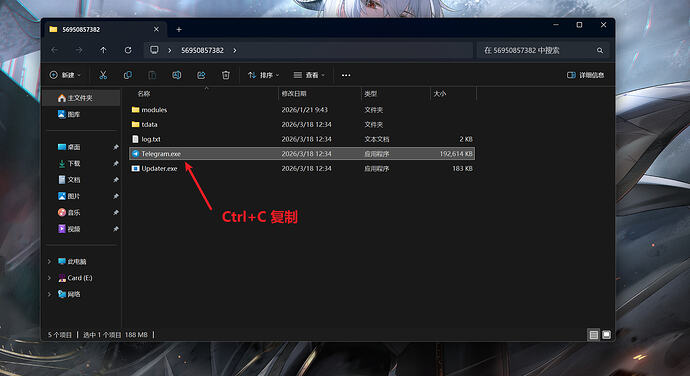Screen dimensions: 690x376
Task: Click the search magnifier icon
Action: point(600,51)
